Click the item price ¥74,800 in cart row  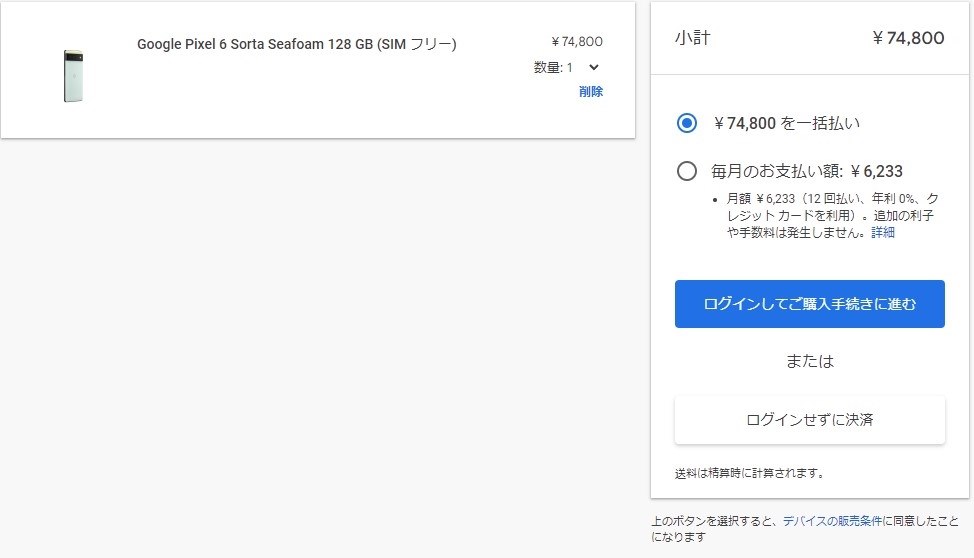pyautogui.click(x=576, y=42)
